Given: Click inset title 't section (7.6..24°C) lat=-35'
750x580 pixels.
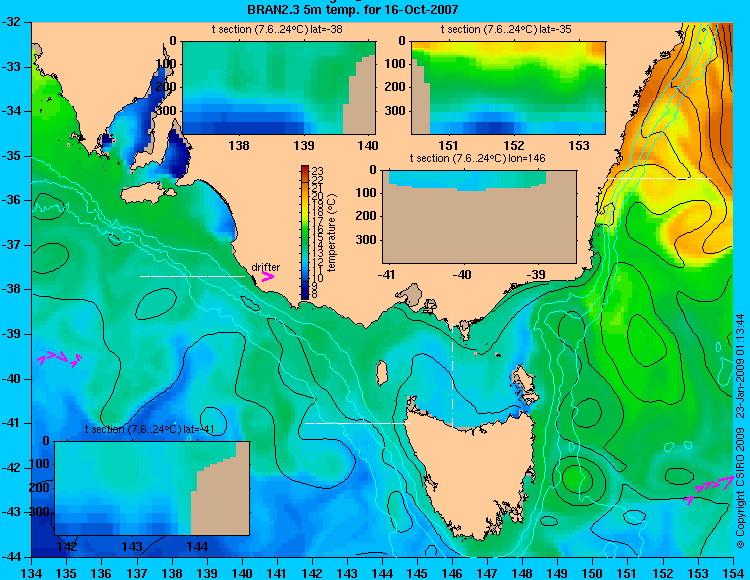Looking at the screenshot, I should [506, 29].
